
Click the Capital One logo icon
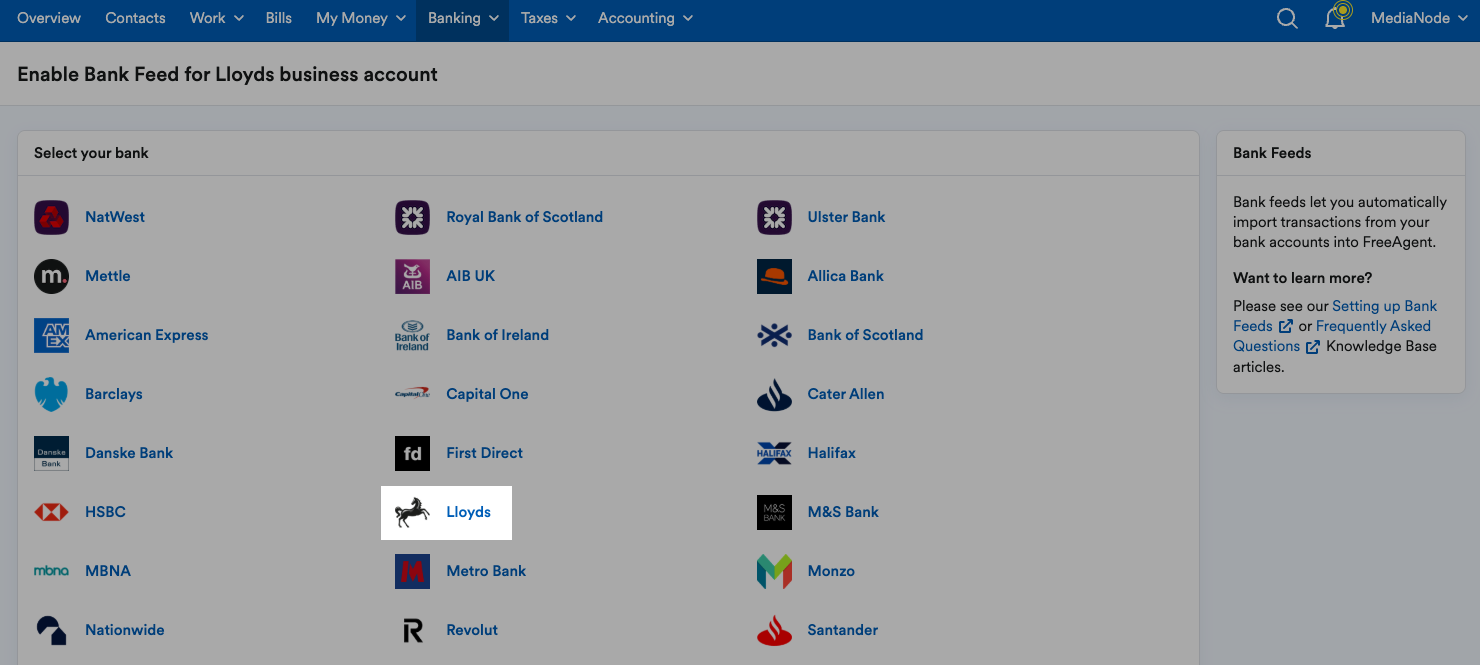(x=412, y=394)
